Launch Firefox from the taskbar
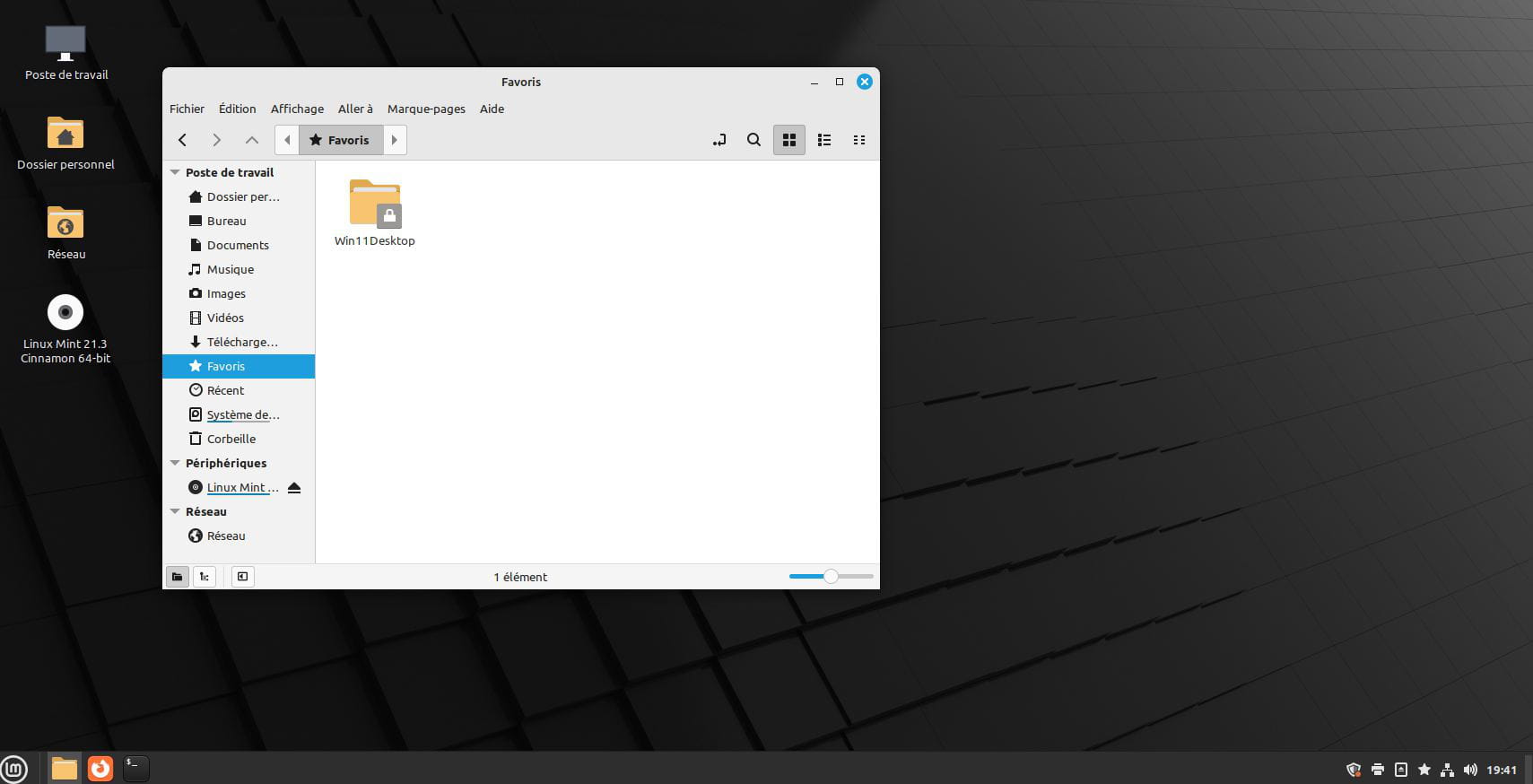1533x784 pixels. pyautogui.click(x=100, y=768)
